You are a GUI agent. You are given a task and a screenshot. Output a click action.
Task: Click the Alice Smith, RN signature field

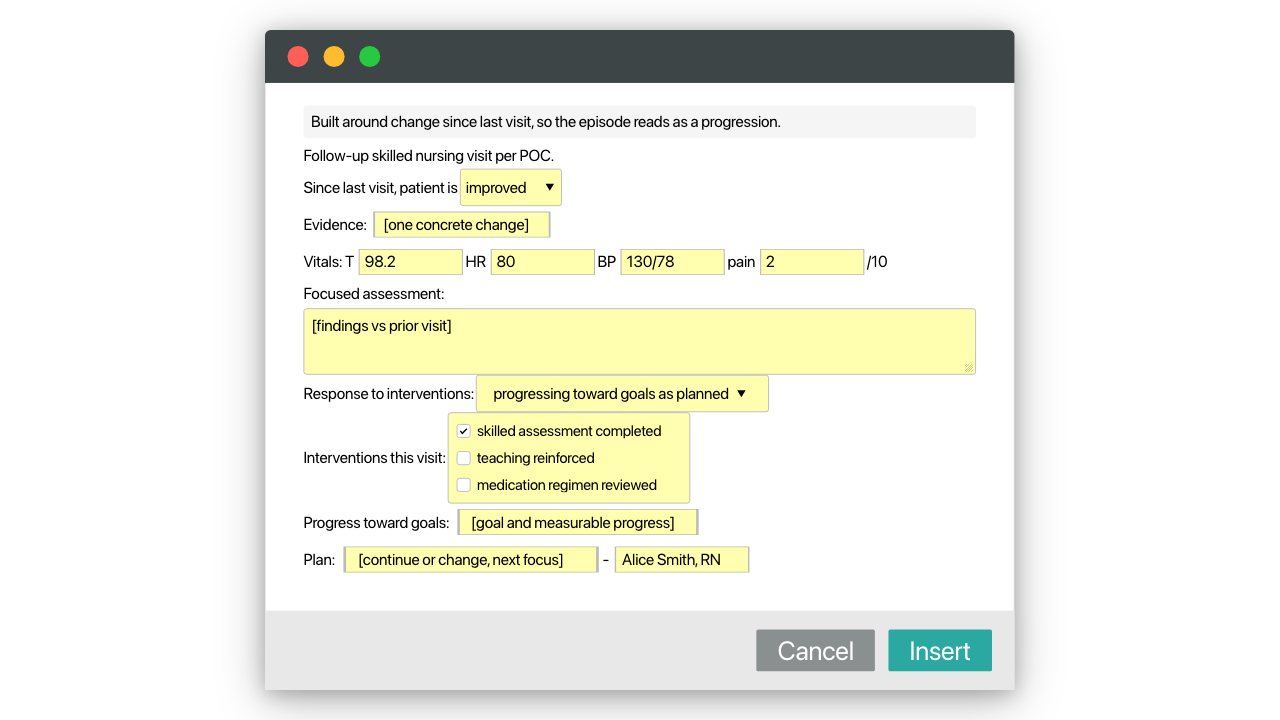click(682, 560)
